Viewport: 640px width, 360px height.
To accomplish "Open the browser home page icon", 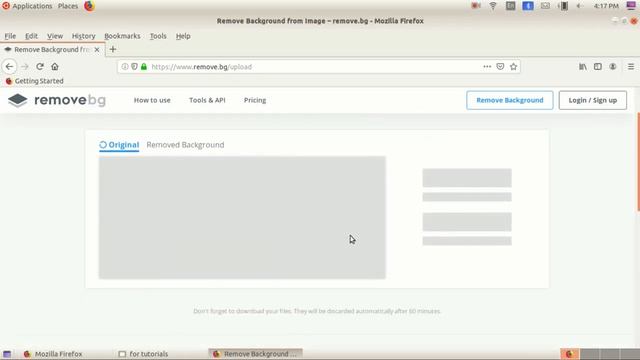I will coord(55,67).
